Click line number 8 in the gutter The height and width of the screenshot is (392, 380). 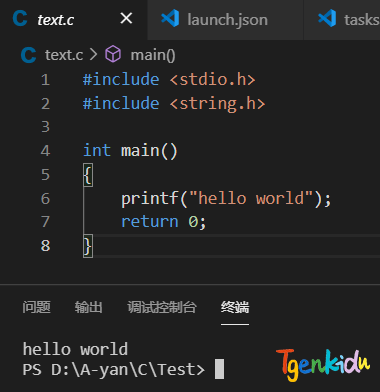(45, 246)
